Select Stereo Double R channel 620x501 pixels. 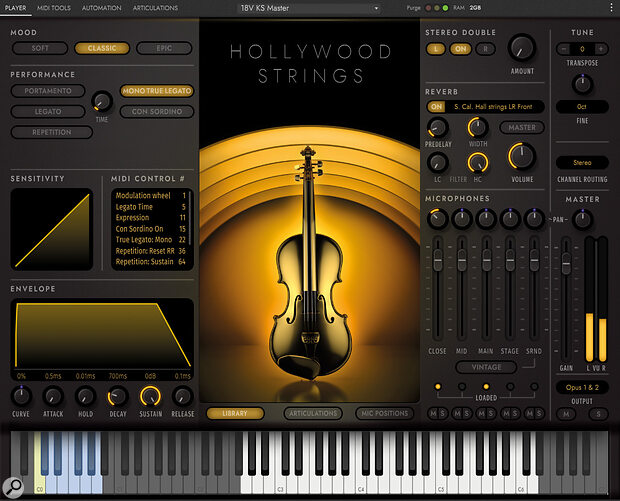485,49
